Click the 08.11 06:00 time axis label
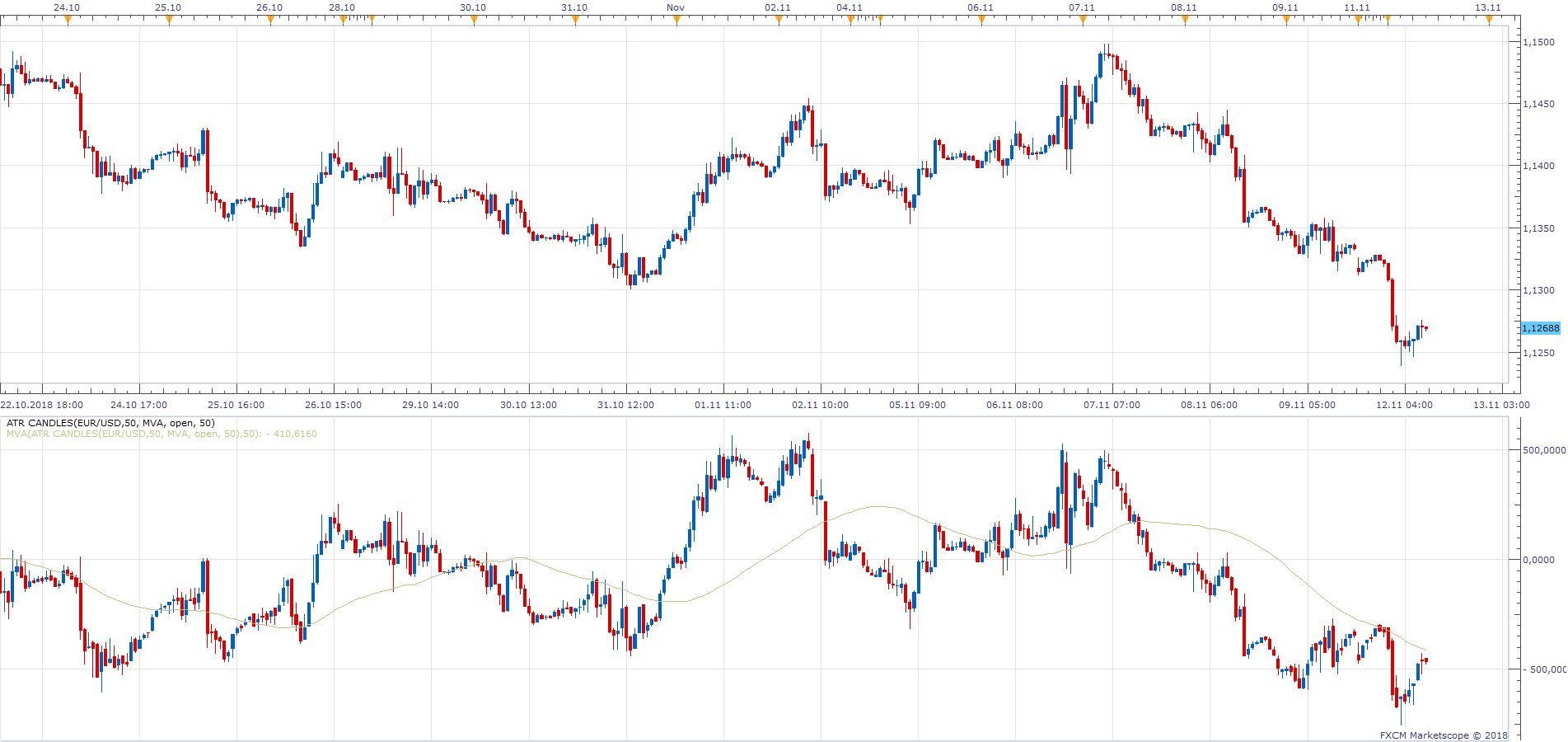1568x742 pixels. [1210, 405]
